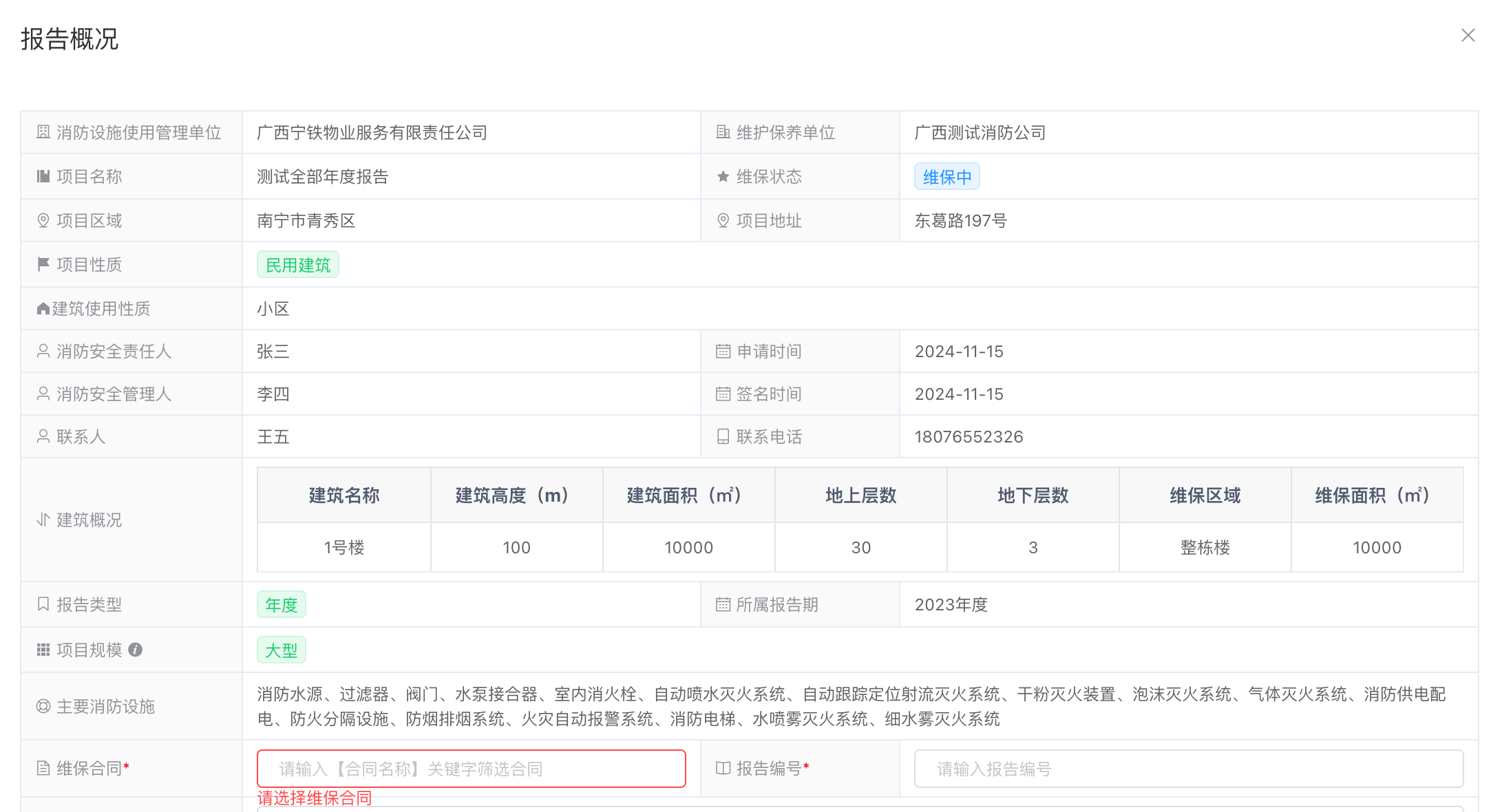Close the 报告概况 dialog

point(1468,35)
